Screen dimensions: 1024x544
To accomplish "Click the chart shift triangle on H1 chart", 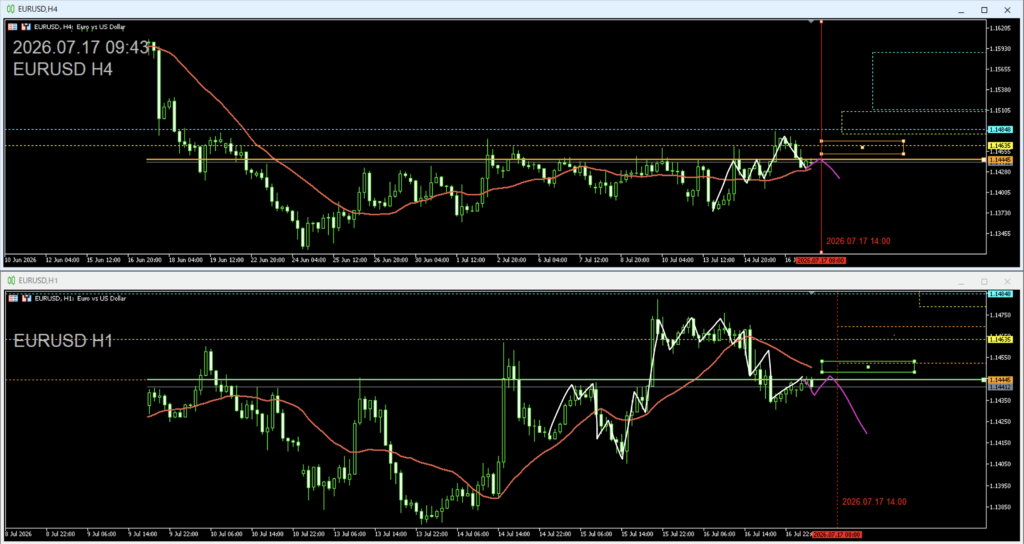I will [x=811, y=294].
